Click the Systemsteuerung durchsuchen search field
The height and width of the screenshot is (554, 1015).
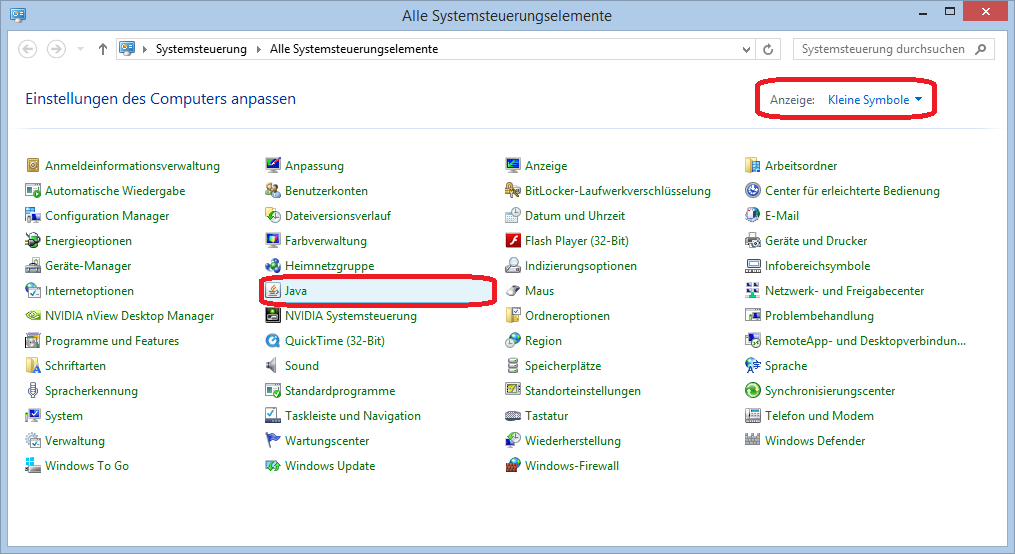(x=882, y=49)
